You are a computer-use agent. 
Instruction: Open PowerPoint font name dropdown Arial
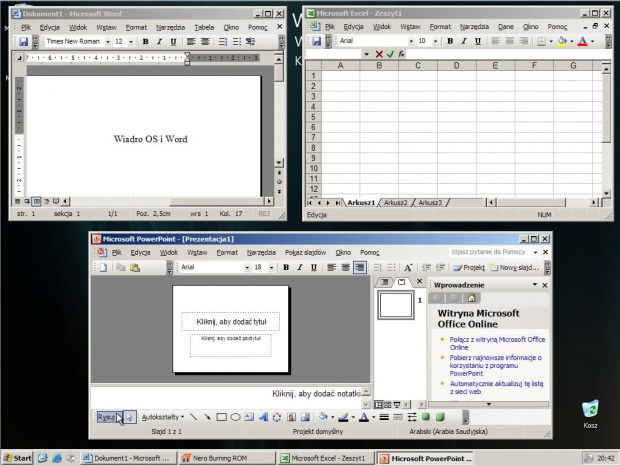click(x=247, y=268)
